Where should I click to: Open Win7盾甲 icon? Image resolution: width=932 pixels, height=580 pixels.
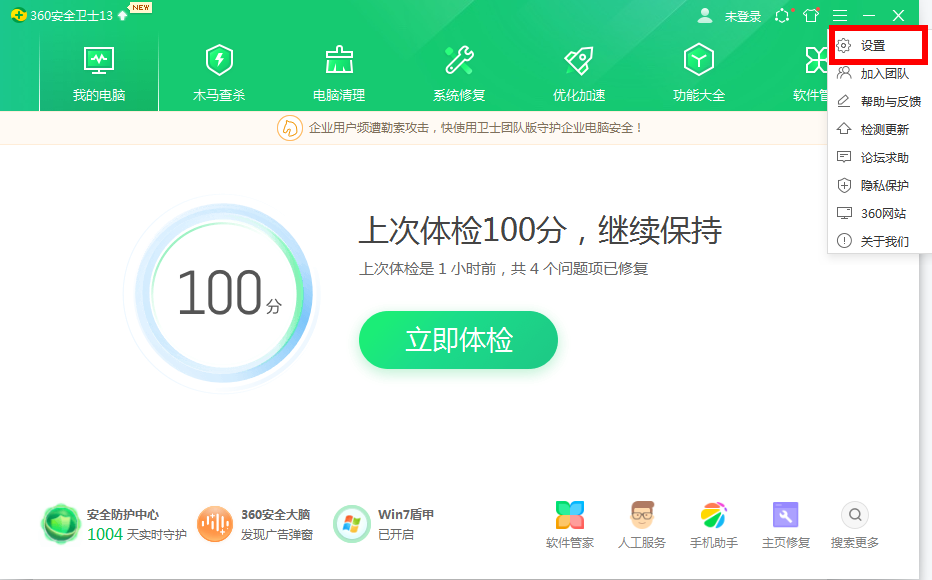(351, 524)
